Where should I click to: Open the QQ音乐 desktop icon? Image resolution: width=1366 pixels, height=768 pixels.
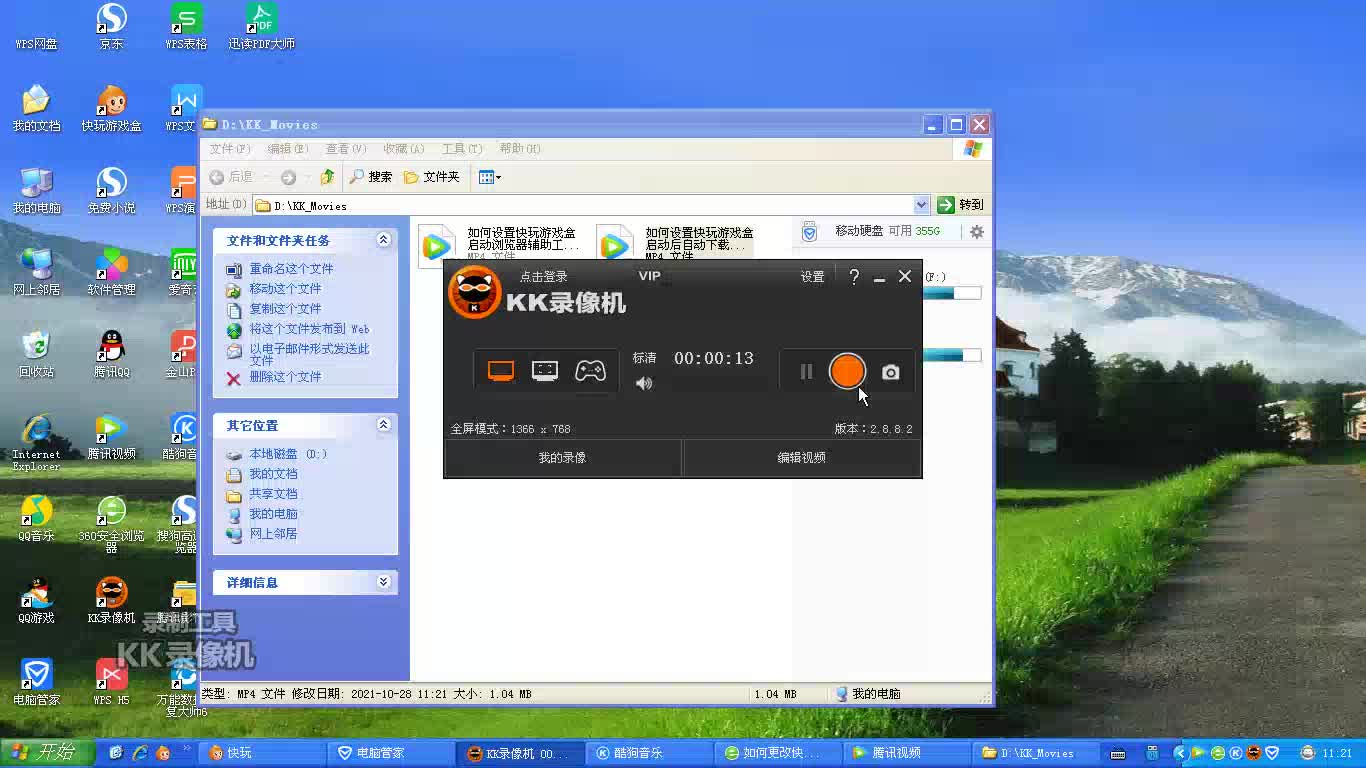[36, 518]
